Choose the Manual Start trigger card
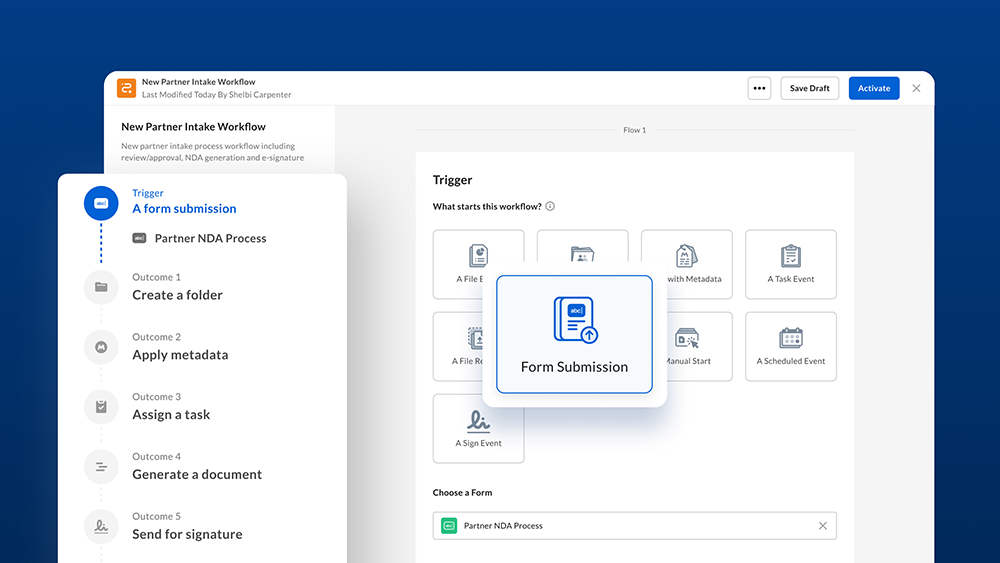Image resolution: width=1000 pixels, height=563 pixels. click(699, 346)
